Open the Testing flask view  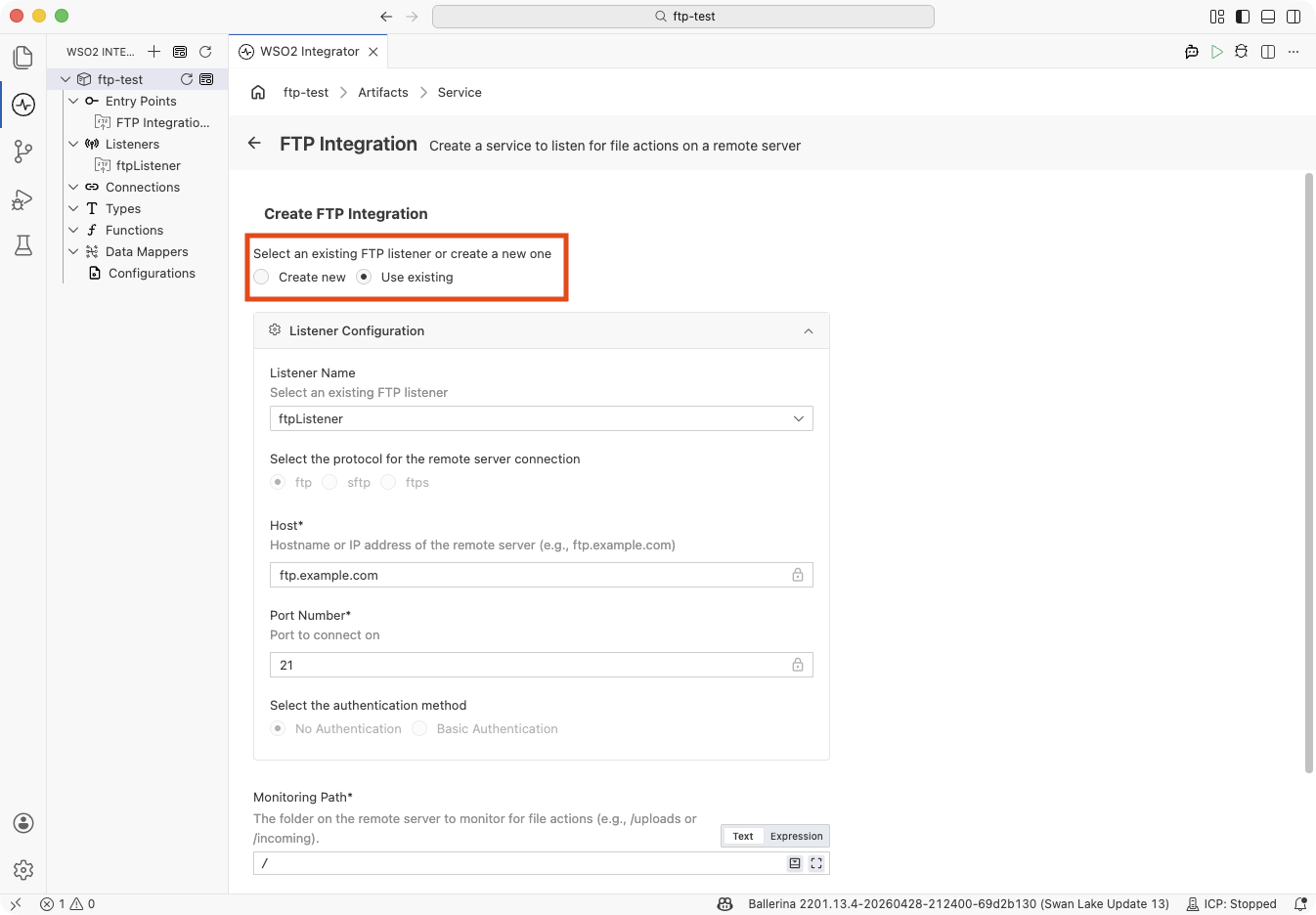point(23,245)
